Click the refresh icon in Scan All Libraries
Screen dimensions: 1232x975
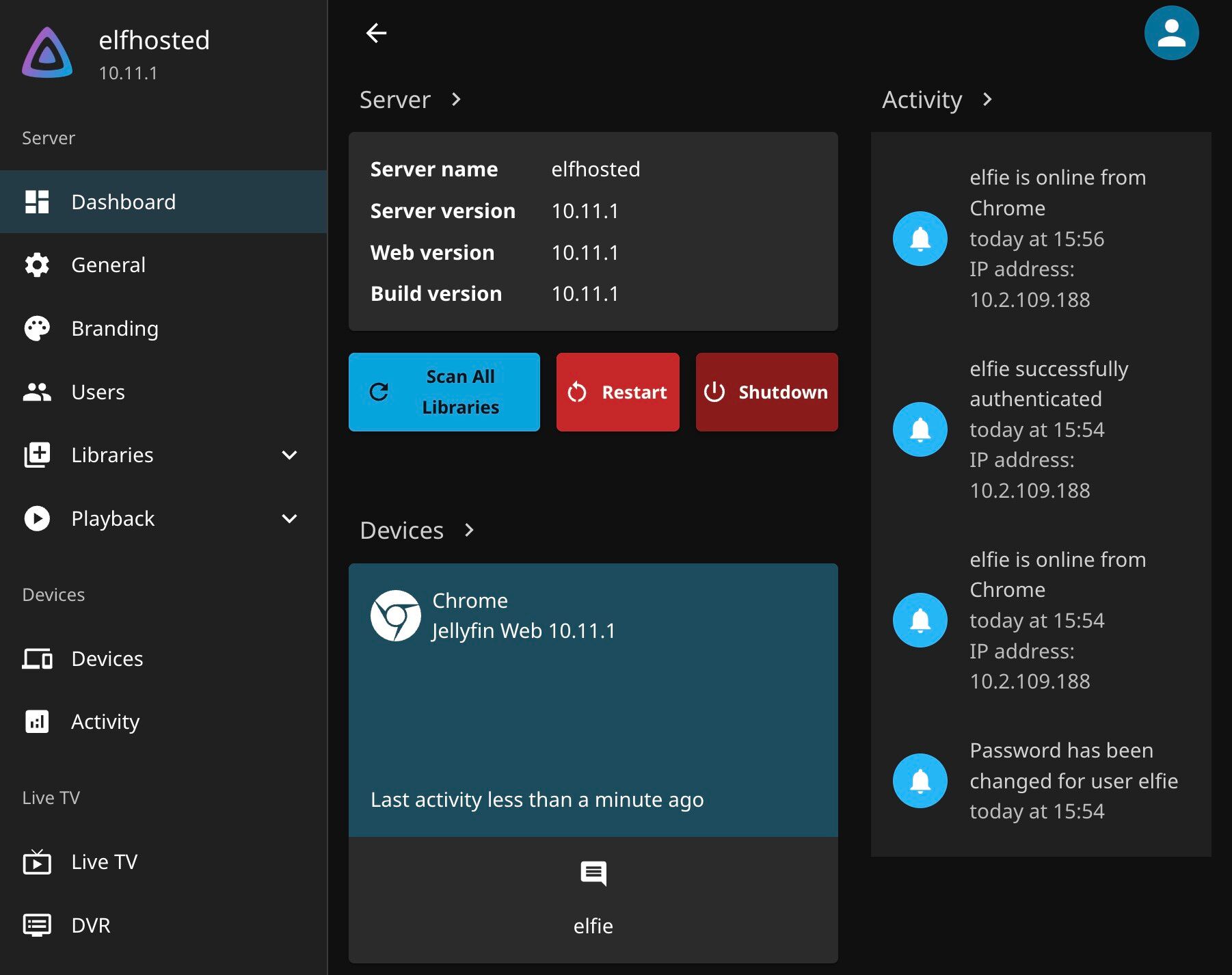(x=379, y=392)
